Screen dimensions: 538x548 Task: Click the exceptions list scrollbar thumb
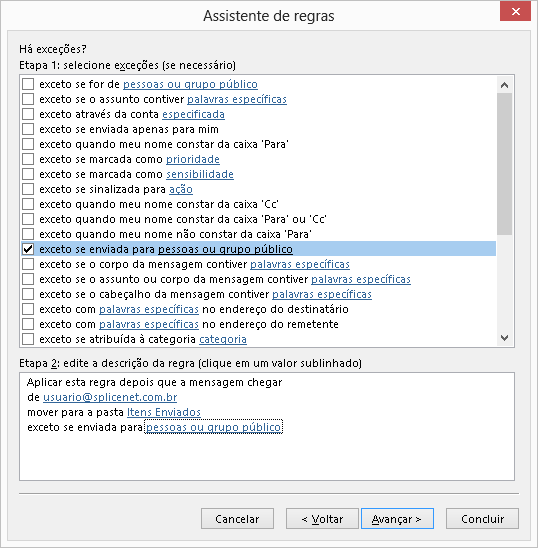click(x=504, y=164)
